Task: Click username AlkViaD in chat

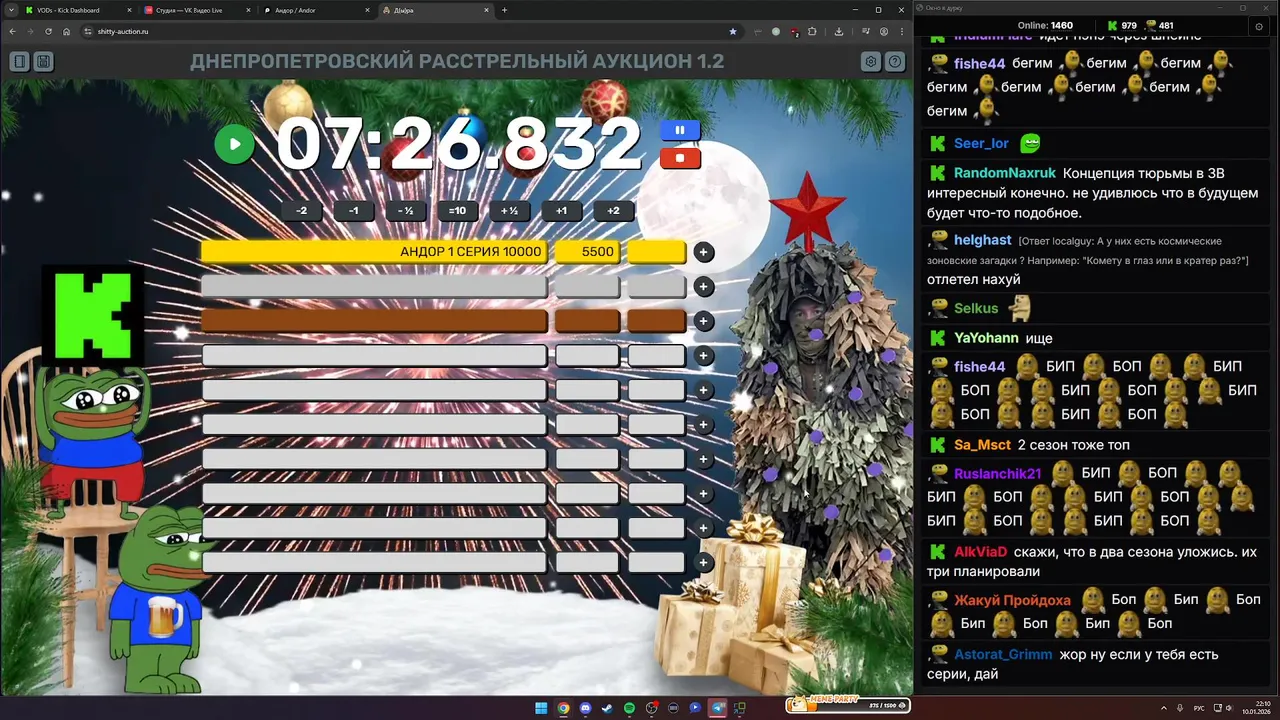Action: click(980, 552)
